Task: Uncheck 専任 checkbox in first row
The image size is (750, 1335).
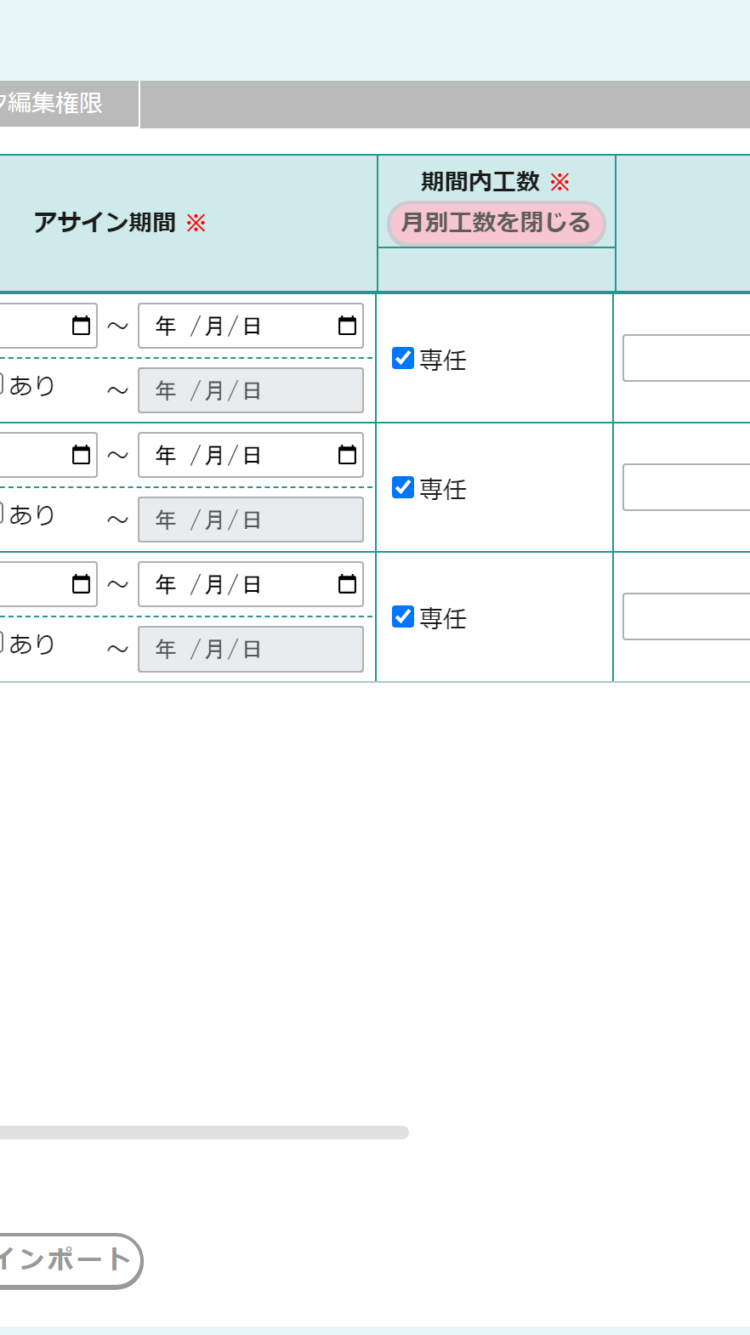Action: pyautogui.click(x=403, y=358)
